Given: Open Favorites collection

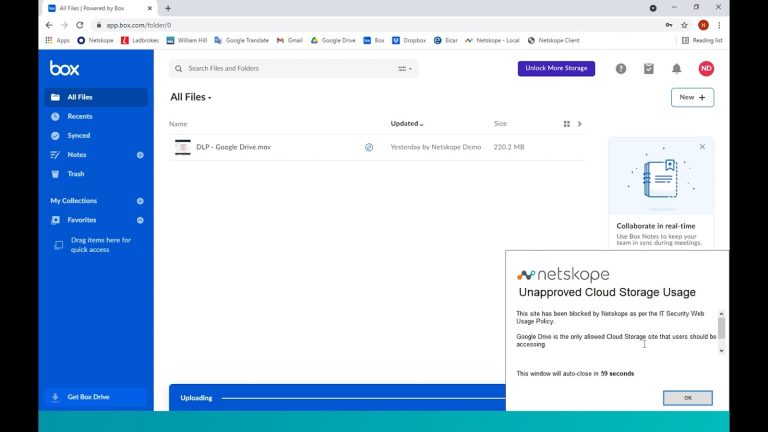Looking at the screenshot, I should [81, 220].
